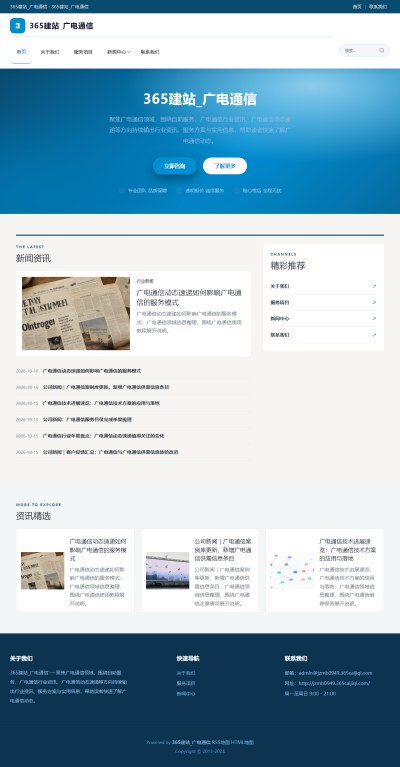Click the footer admin email address

(335, 673)
